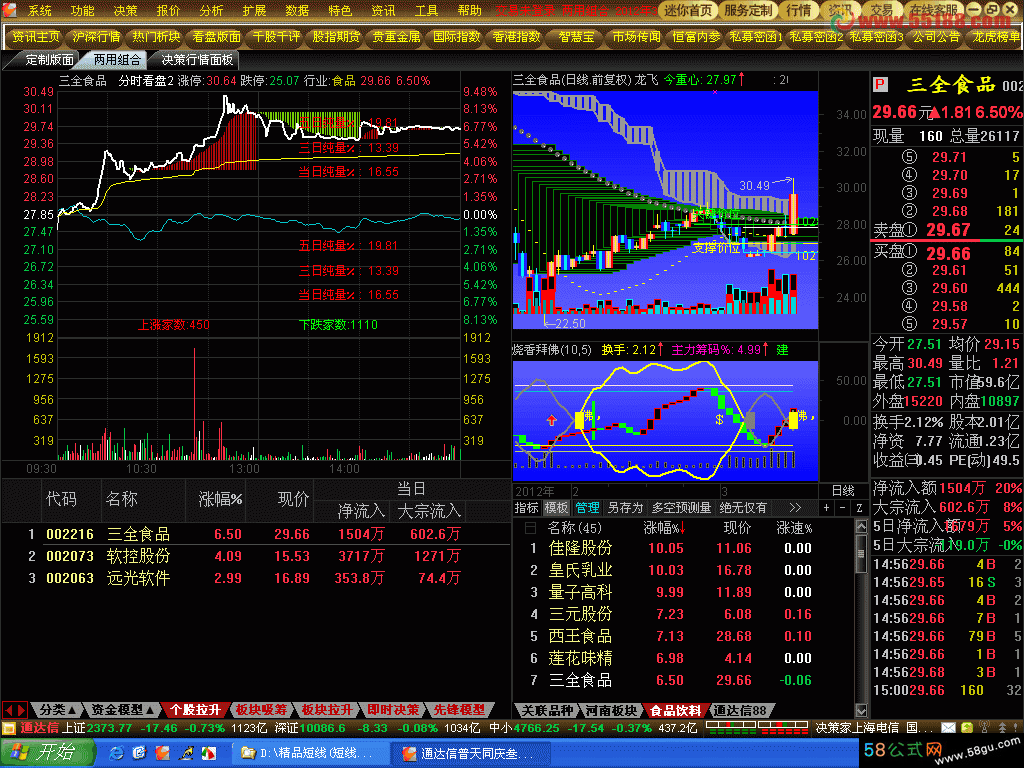The height and width of the screenshot is (768, 1024).
Task: Select row 002063 远光软件
Action: click(x=255, y=579)
